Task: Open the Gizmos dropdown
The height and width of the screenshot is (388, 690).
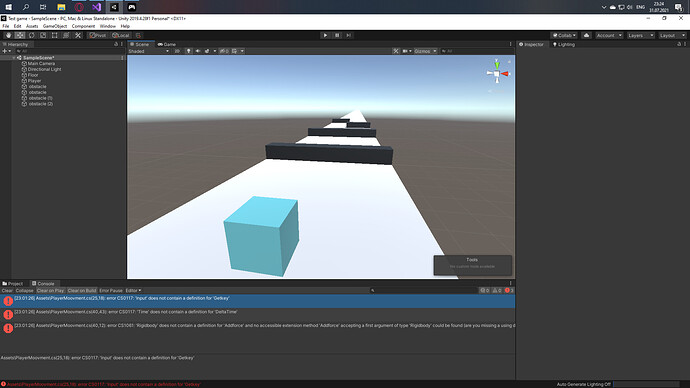Action: click(425, 51)
